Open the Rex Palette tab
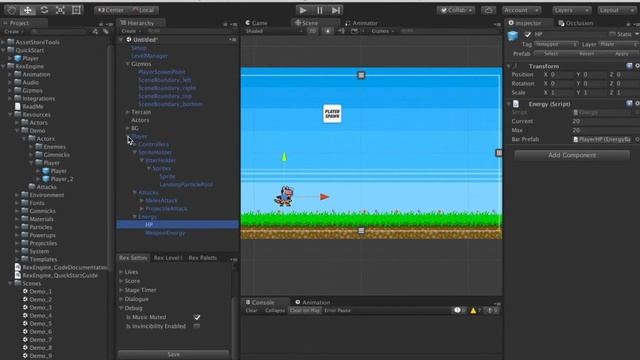The width and height of the screenshot is (640, 360). 202,258
